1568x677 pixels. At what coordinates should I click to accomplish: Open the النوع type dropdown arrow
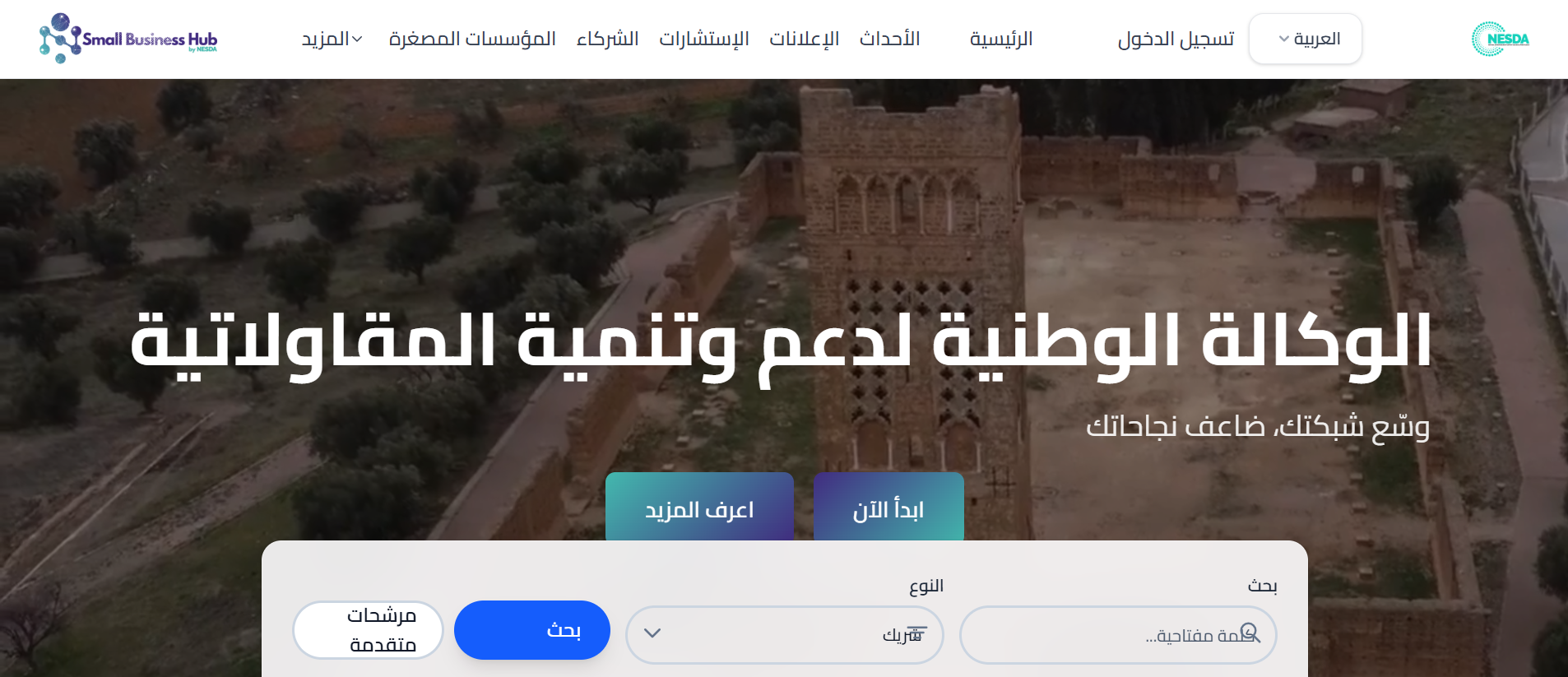(x=652, y=633)
